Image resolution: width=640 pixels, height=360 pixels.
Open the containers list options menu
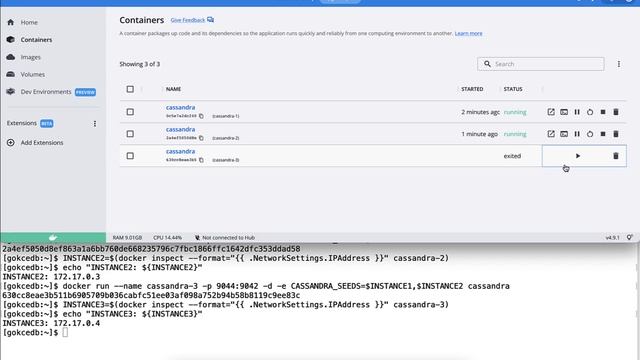(x=619, y=64)
